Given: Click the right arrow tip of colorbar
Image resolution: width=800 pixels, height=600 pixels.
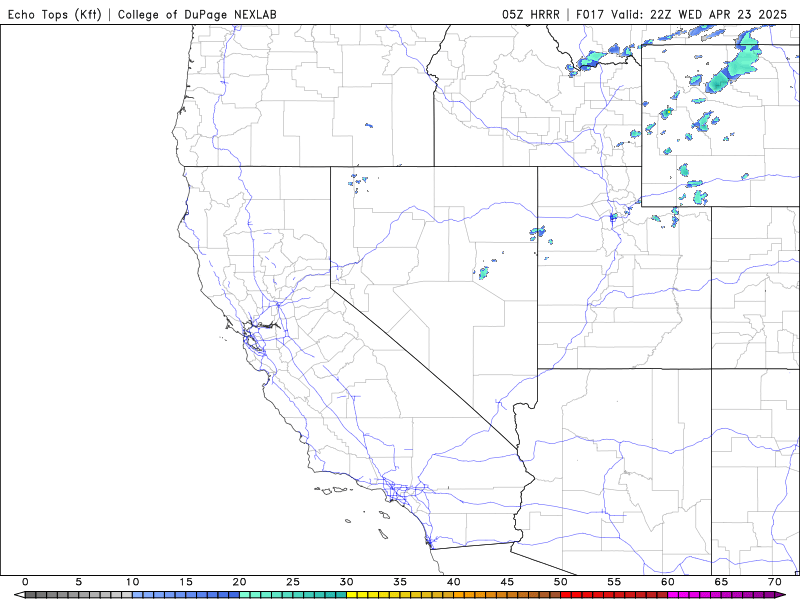Looking at the screenshot, I should tap(782, 595).
